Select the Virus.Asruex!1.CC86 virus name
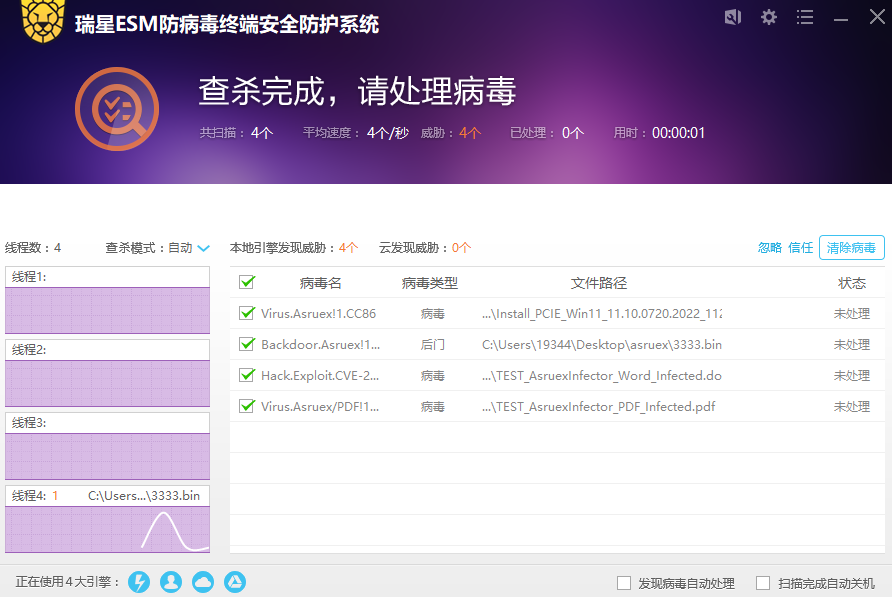 pyautogui.click(x=319, y=314)
